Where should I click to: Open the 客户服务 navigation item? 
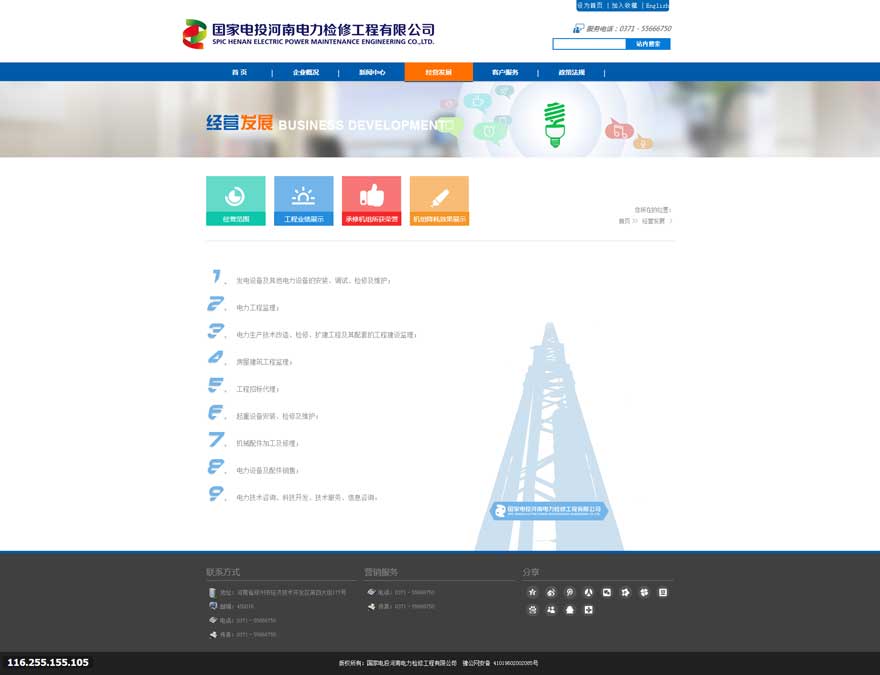click(505, 72)
